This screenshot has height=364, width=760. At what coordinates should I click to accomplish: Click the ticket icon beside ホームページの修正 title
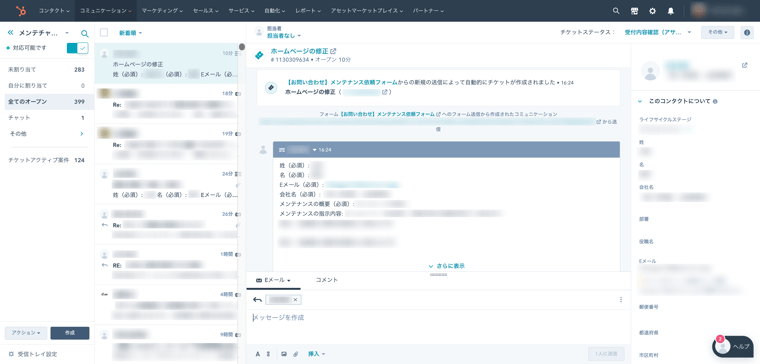tap(259, 55)
